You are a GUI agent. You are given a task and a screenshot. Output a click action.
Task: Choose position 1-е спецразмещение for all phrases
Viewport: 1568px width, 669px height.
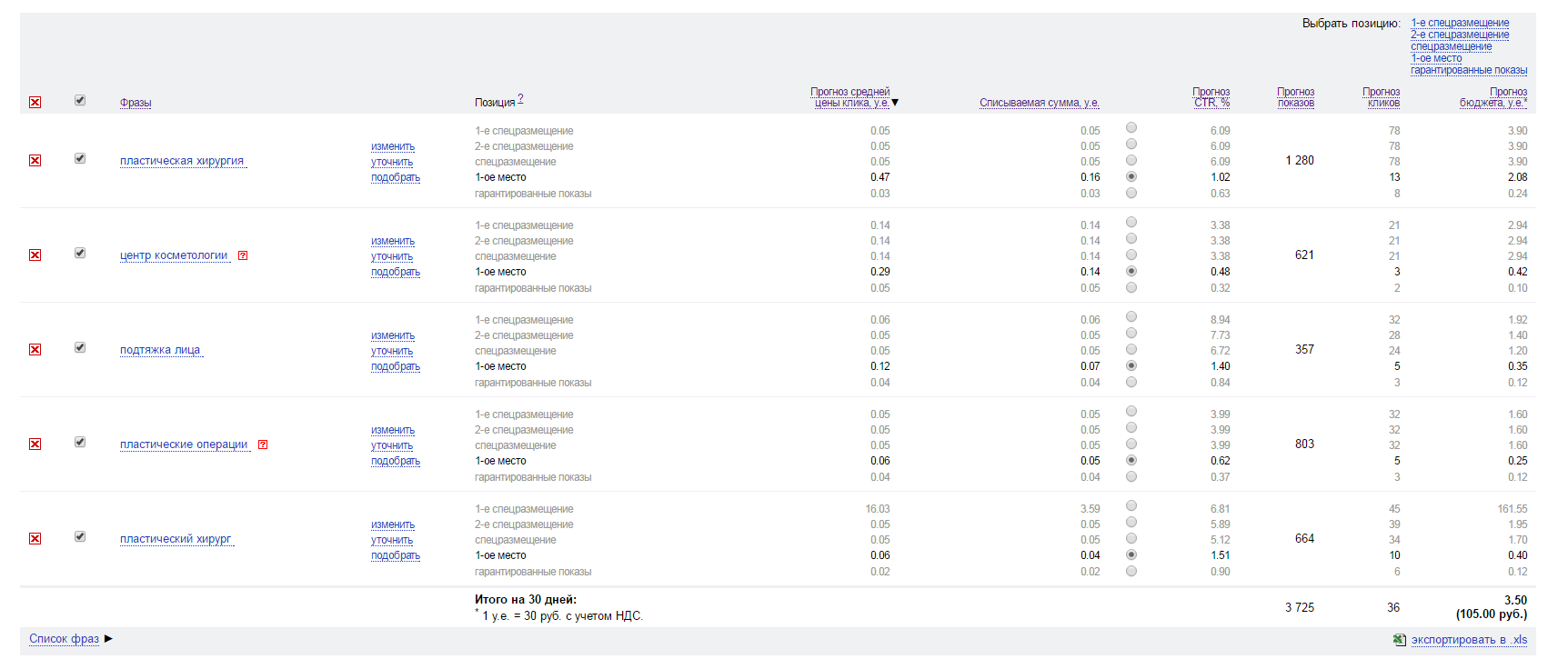point(1460,23)
